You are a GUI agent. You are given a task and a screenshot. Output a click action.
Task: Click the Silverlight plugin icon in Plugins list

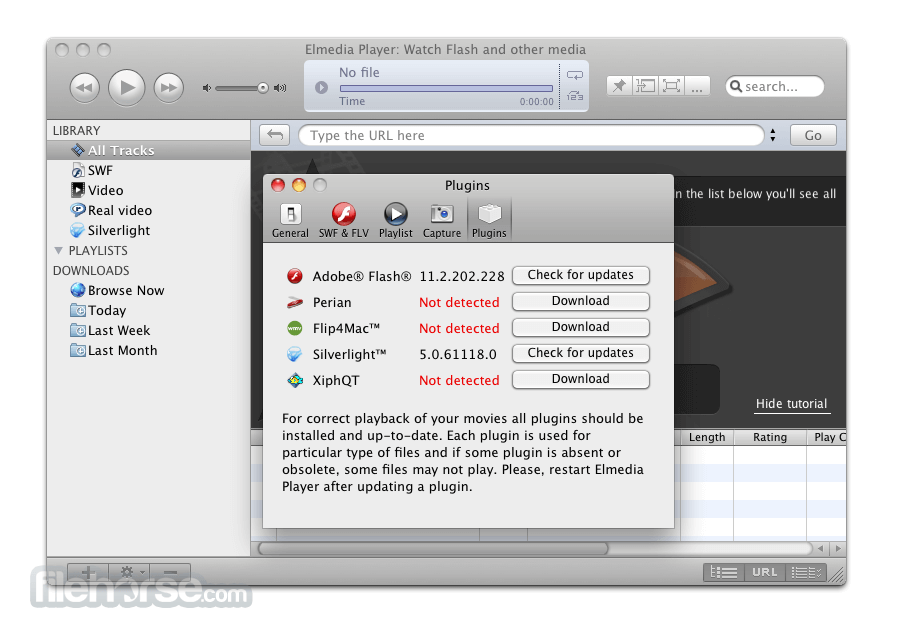point(295,354)
